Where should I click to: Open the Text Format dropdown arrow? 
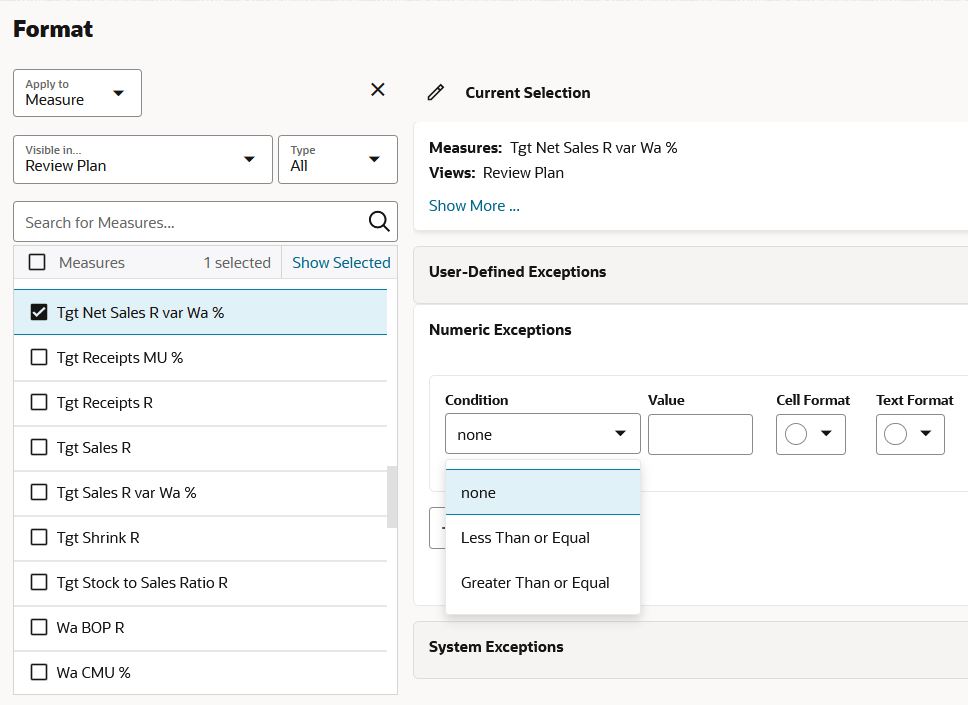tap(926, 434)
